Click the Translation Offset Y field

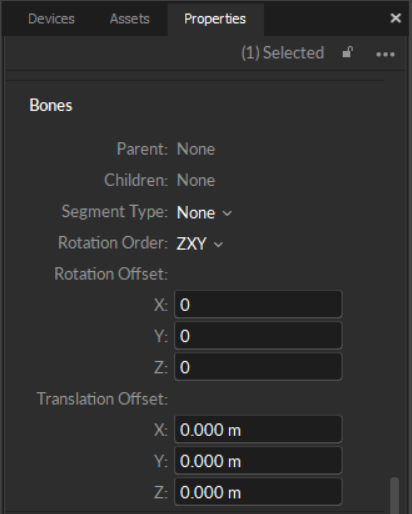click(x=258, y=461)
